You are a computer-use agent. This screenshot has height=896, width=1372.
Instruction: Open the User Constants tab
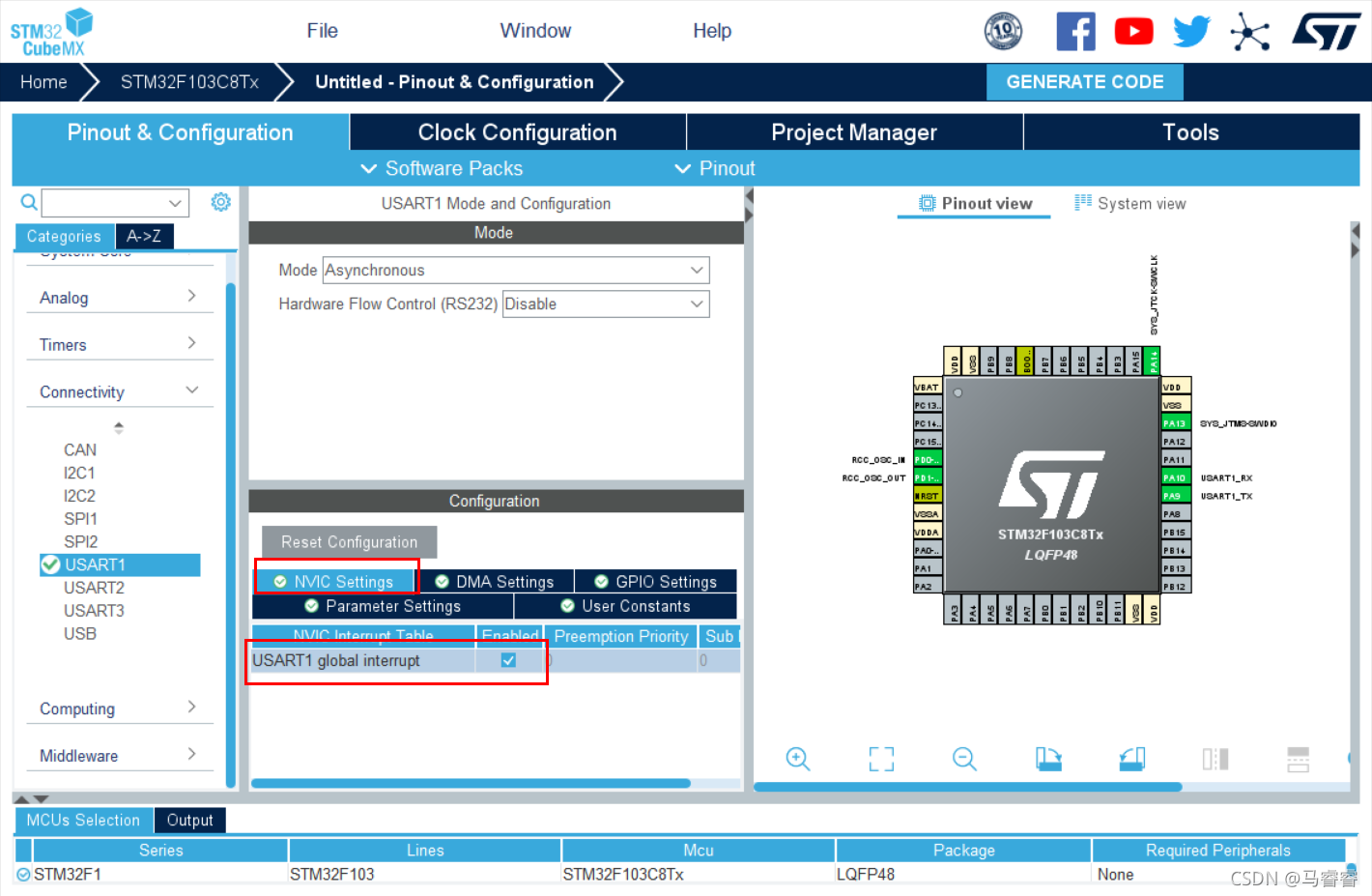(626, 606)
